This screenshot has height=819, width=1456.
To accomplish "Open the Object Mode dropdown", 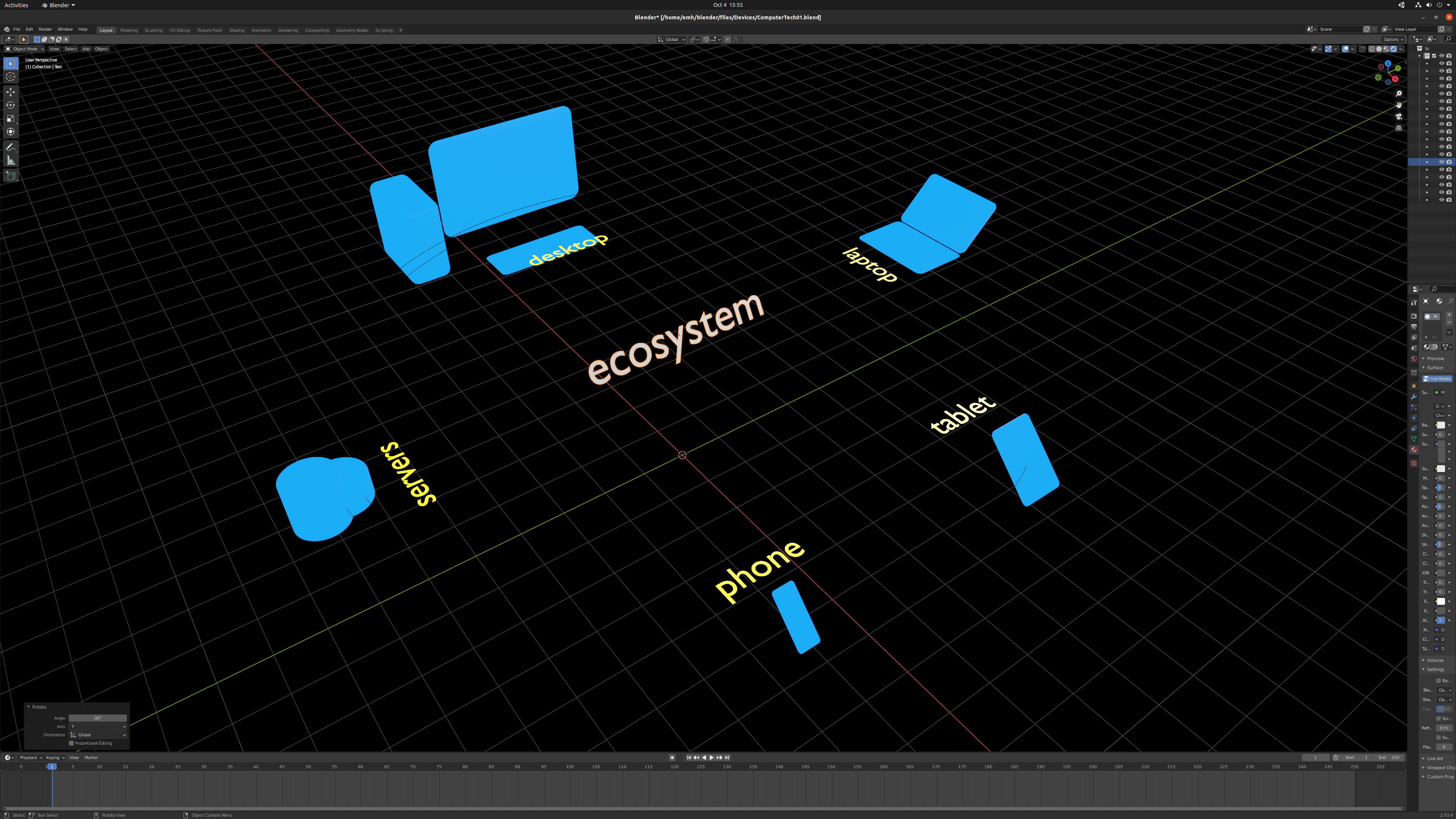I will [x=24, y=49].
